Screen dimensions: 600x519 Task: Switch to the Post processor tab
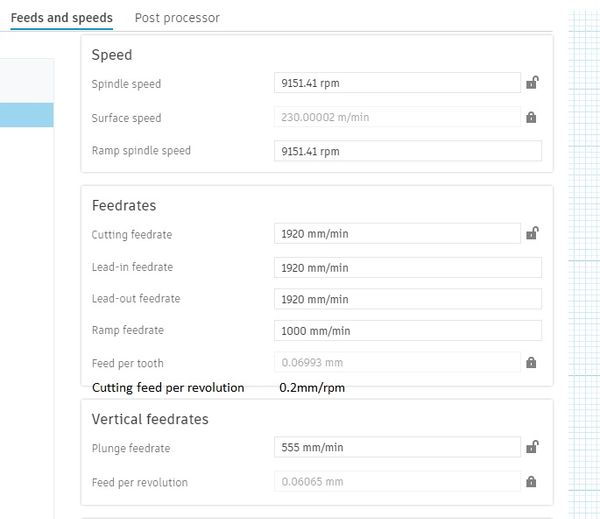pos(177,18)
